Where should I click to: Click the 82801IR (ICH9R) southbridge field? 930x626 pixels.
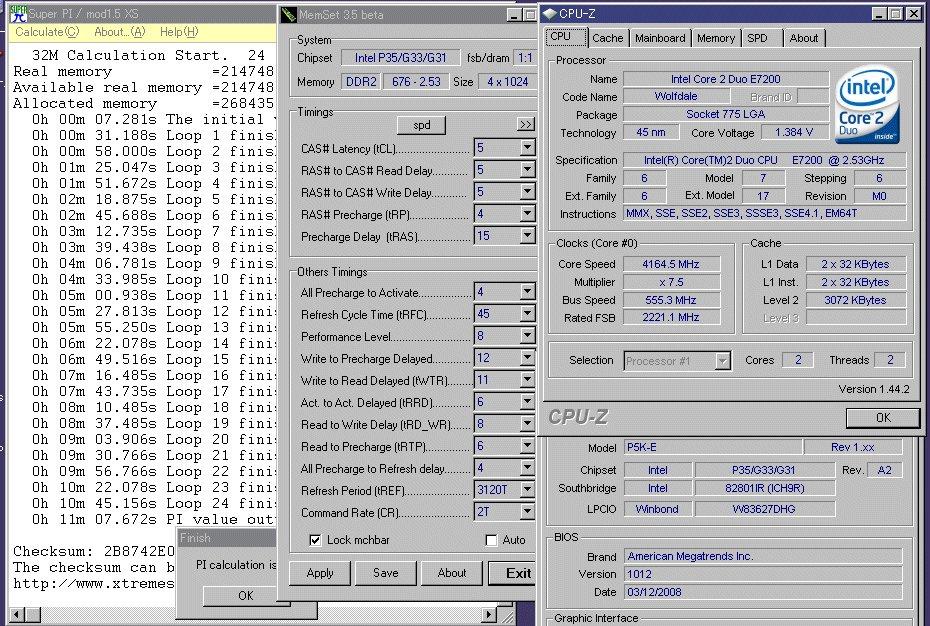[765, 488]
